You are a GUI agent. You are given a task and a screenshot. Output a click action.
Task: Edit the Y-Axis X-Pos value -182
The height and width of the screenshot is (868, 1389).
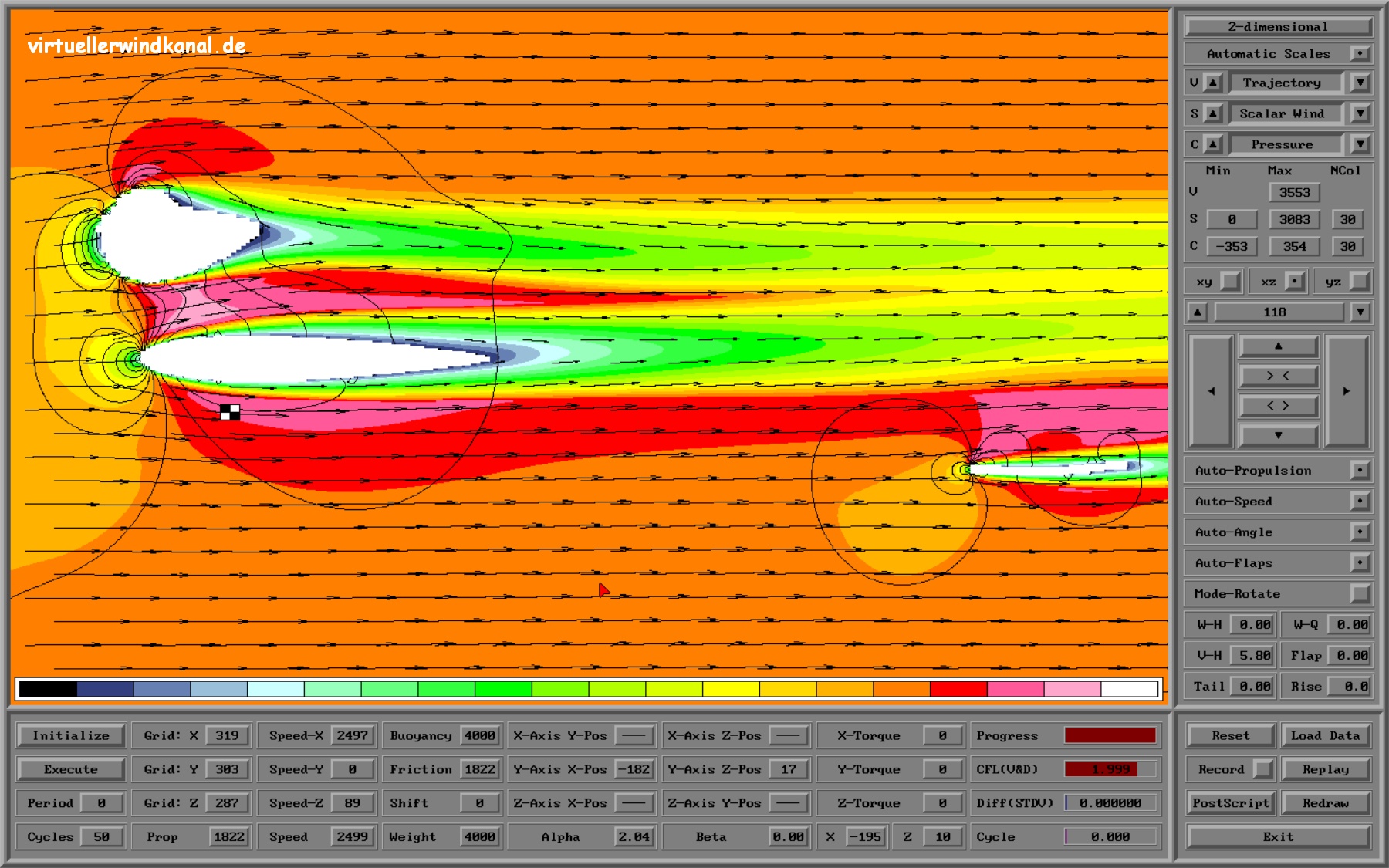[635, 769]
